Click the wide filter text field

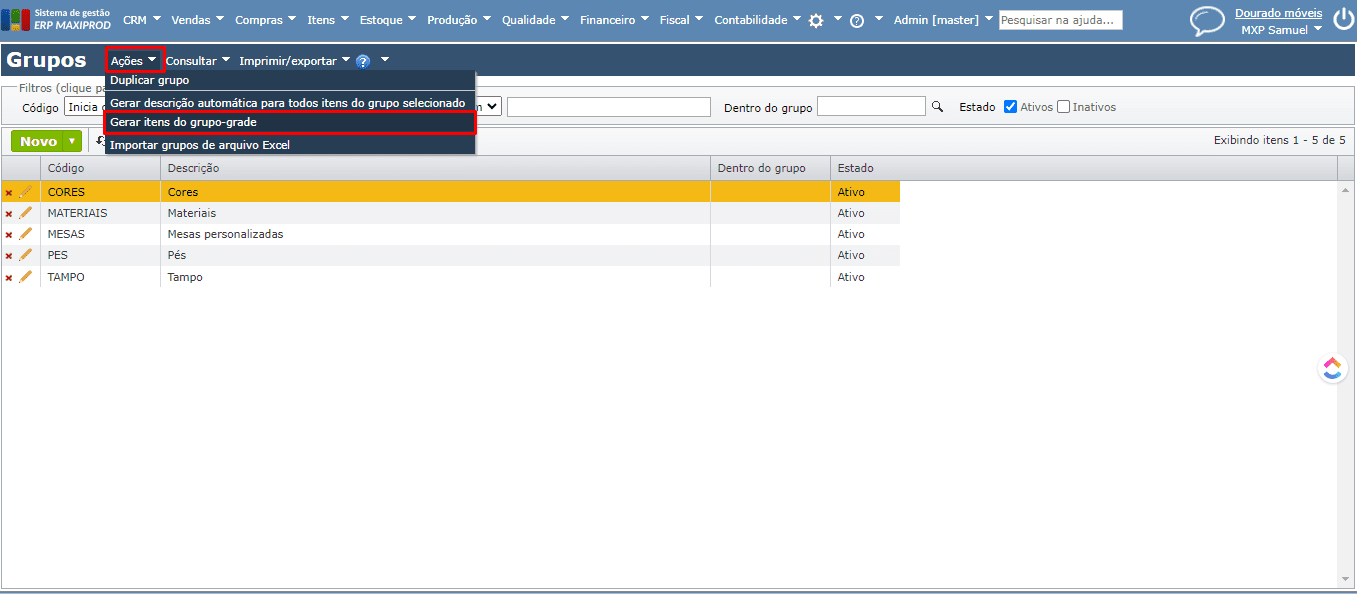[608, 106]
